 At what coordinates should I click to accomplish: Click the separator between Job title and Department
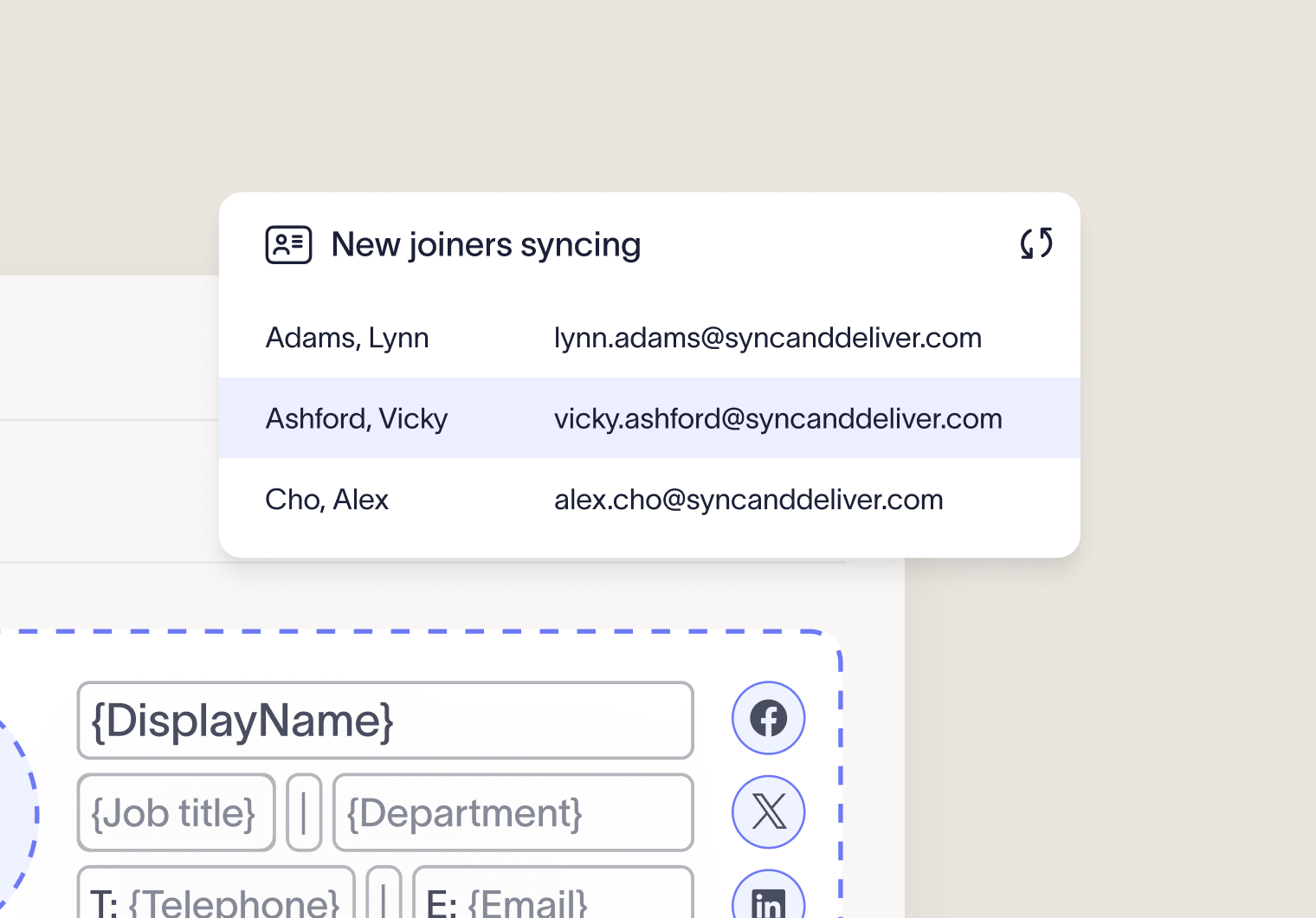(x=304, y=812)
